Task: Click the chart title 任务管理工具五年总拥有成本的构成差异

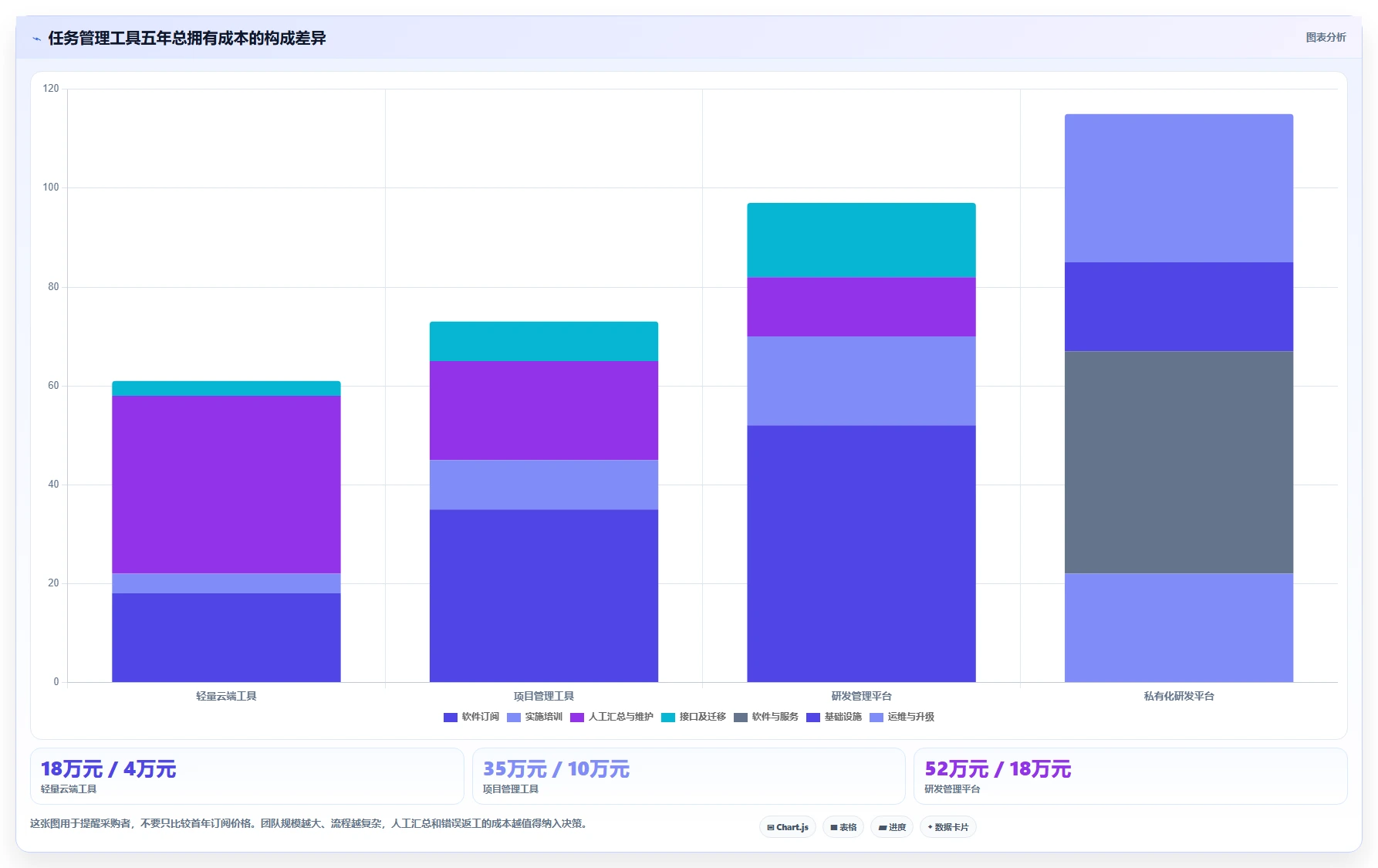Action: pyautogui.click(x=187, y=38)
